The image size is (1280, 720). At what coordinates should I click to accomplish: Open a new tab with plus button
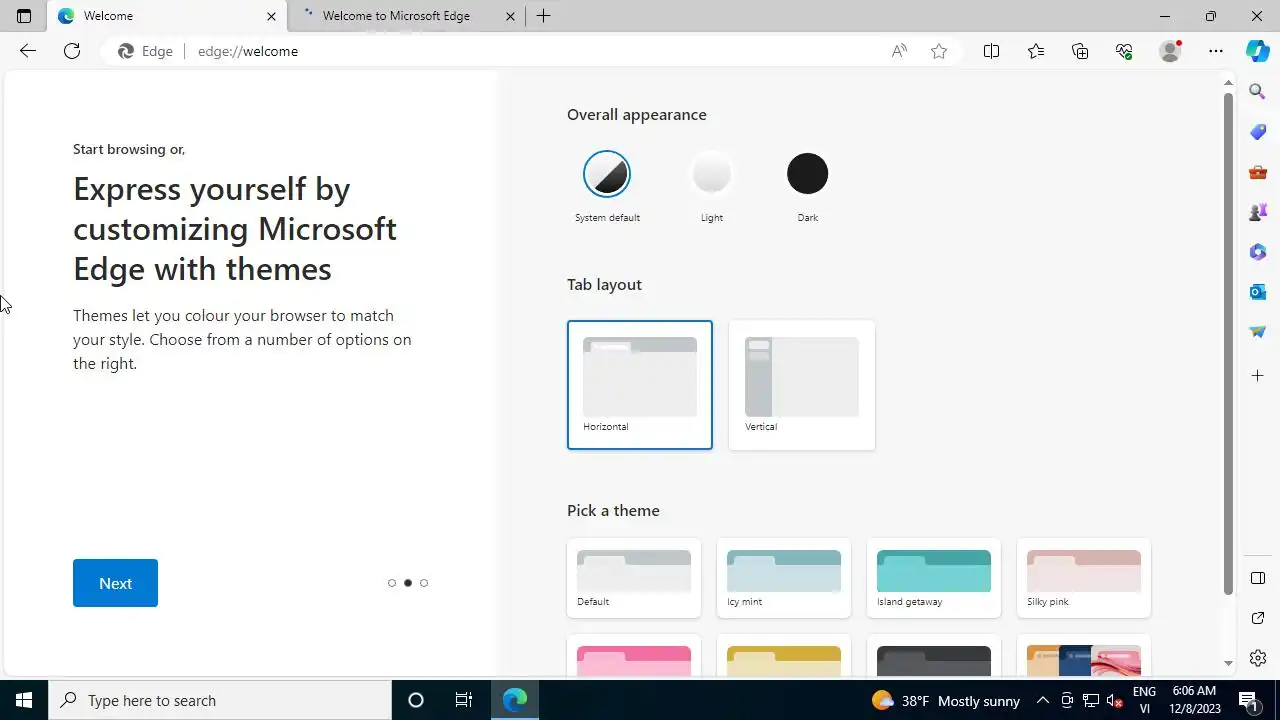[x=543, y=16]
